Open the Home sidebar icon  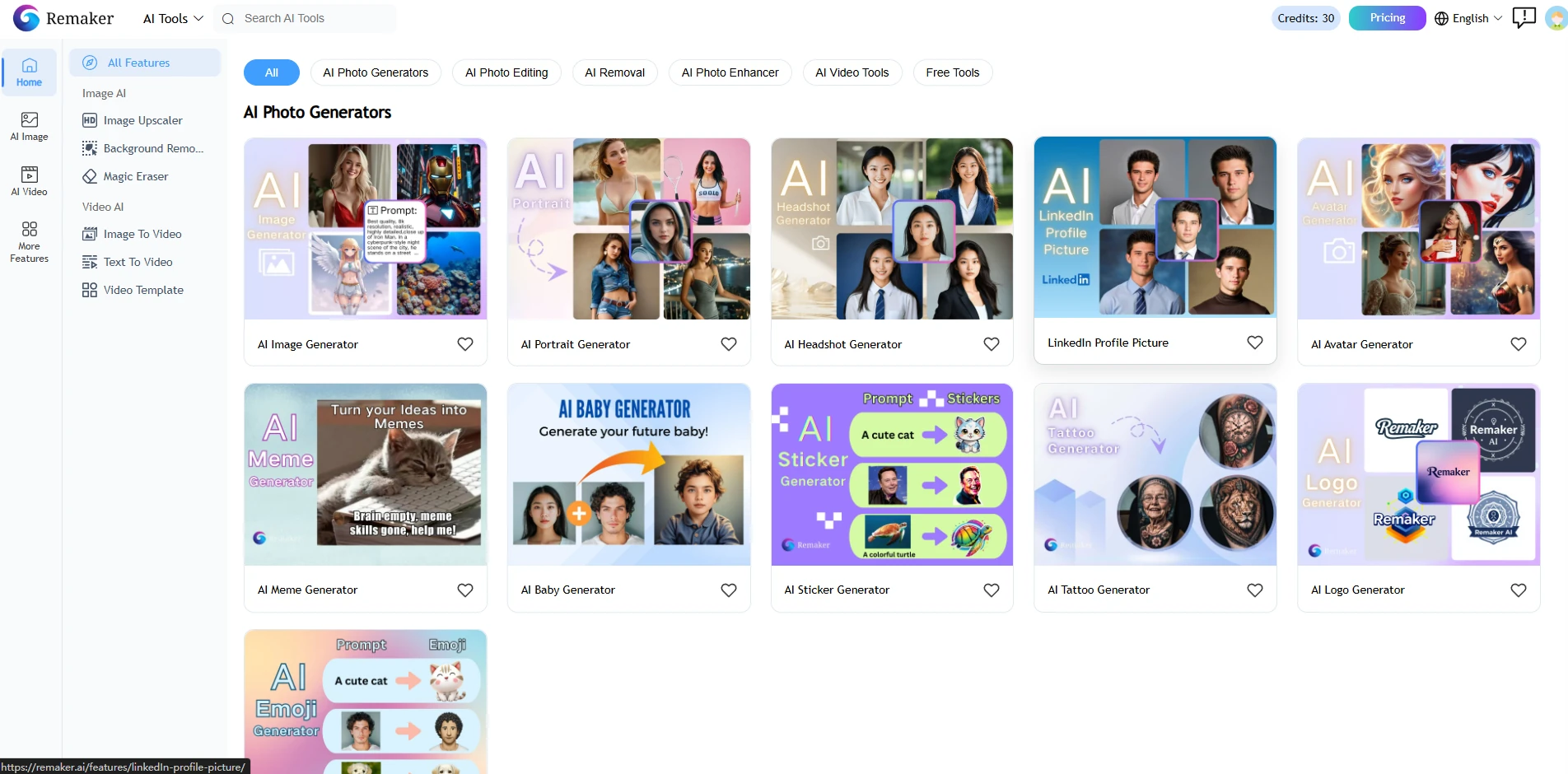point(29,72)
